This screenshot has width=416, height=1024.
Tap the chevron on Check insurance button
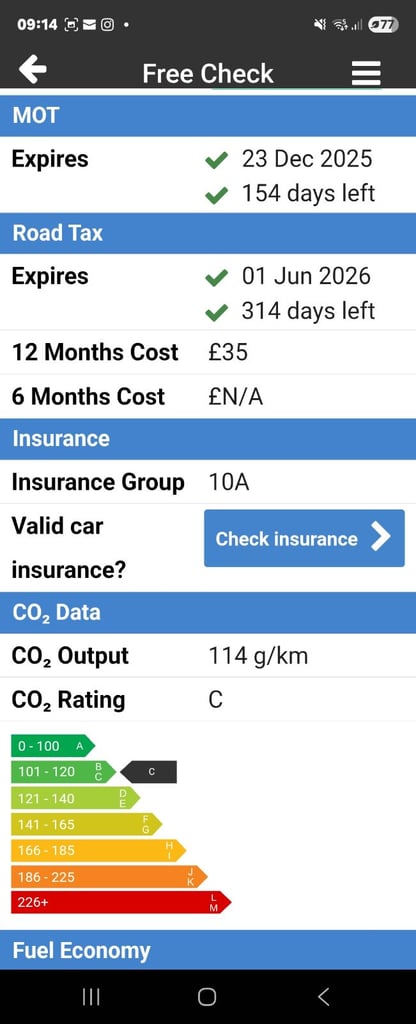[381, 537]
